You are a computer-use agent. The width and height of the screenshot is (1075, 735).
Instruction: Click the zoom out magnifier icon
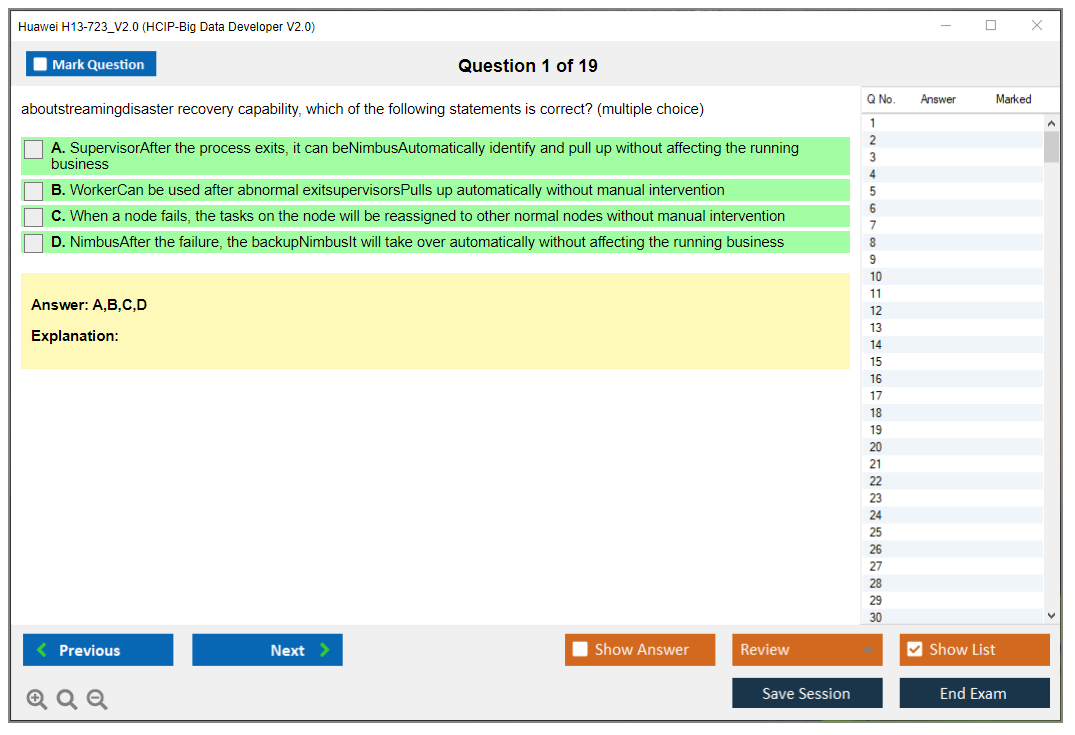[97, 700]
